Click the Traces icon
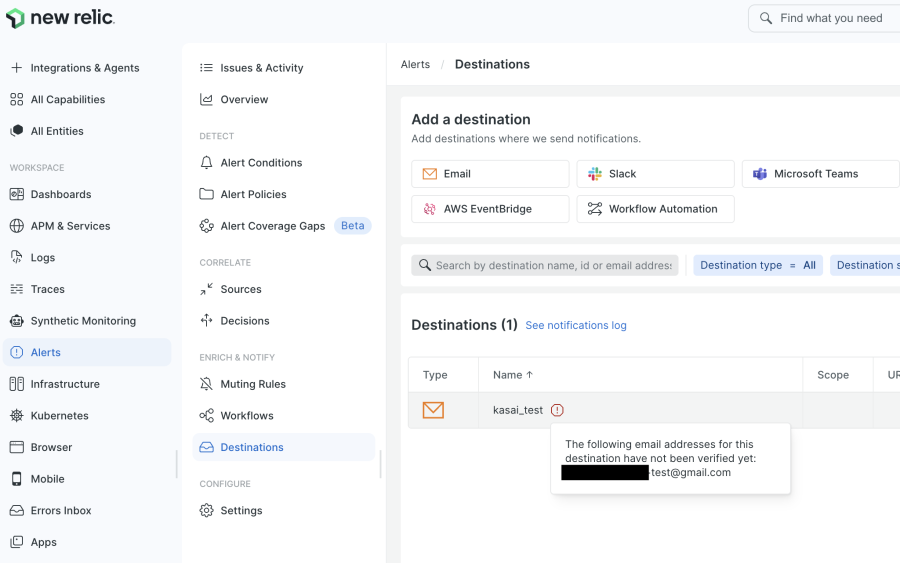This screenshot has width=900, height=563. tap(17, 289)
